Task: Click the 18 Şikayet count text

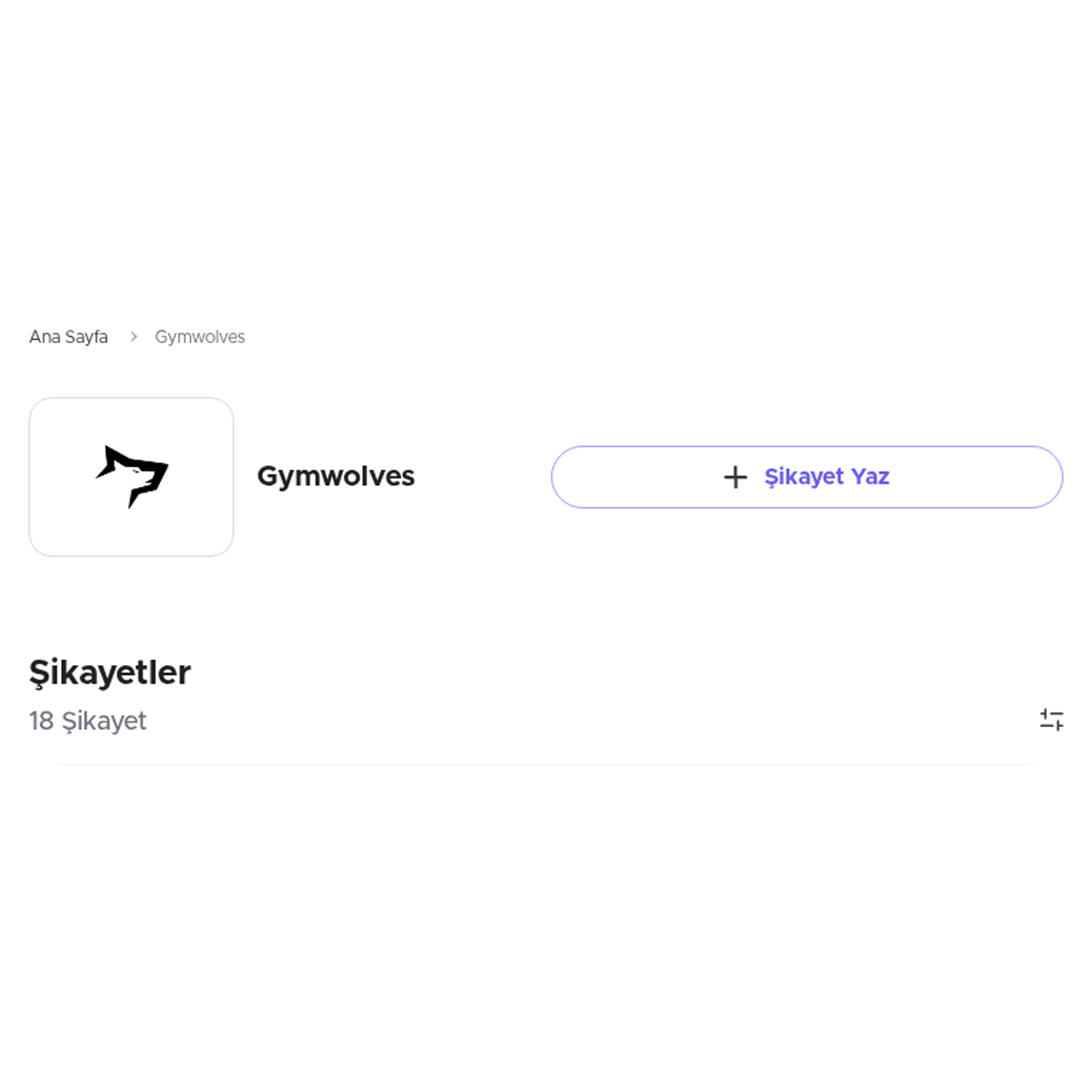Action: (x=87, y=721)
